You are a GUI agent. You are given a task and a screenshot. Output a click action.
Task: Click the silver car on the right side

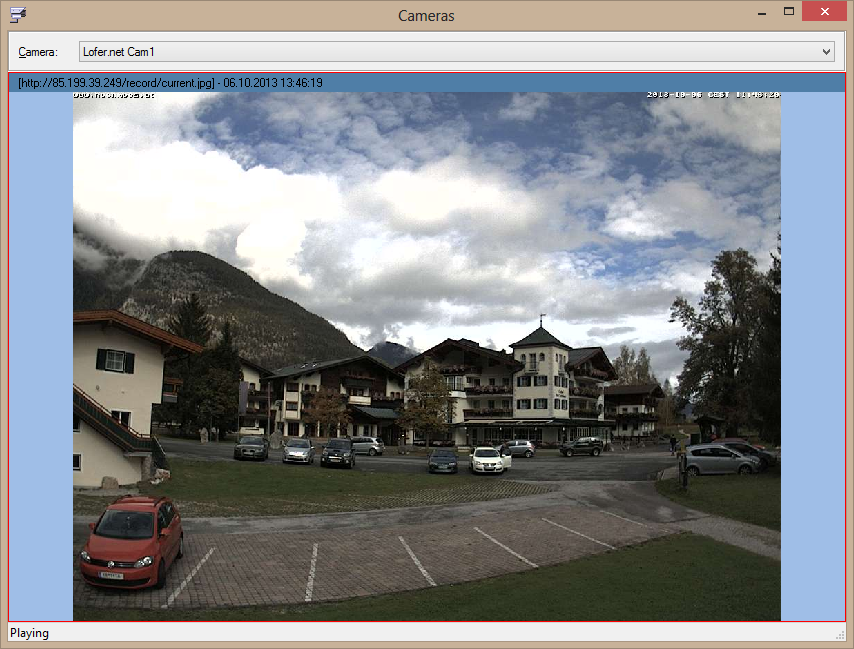719,459
